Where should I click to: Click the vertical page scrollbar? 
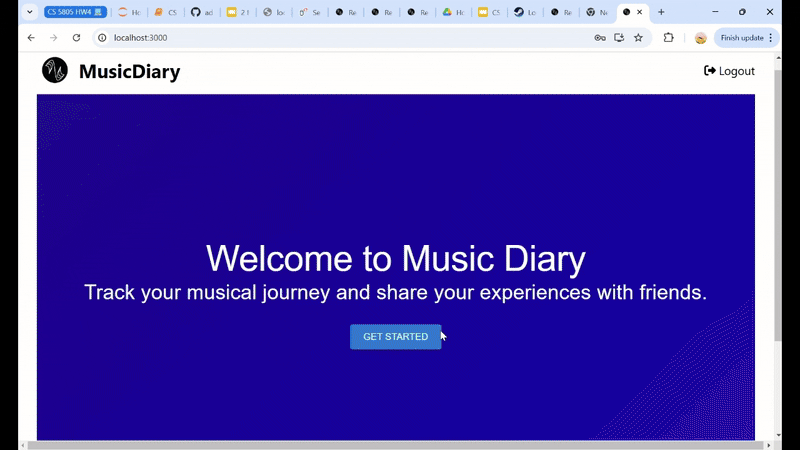tap(778, 207)
